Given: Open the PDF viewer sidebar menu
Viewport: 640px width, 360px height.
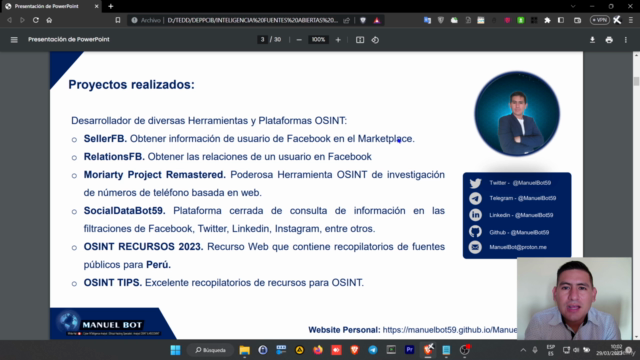Looking at the screenshot, I should pos(14,40).
